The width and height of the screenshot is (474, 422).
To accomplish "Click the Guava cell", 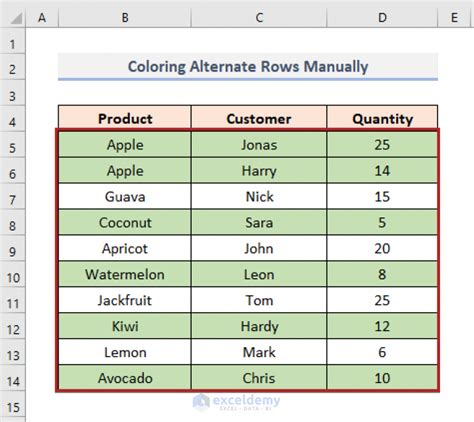I will coord(125,196).
